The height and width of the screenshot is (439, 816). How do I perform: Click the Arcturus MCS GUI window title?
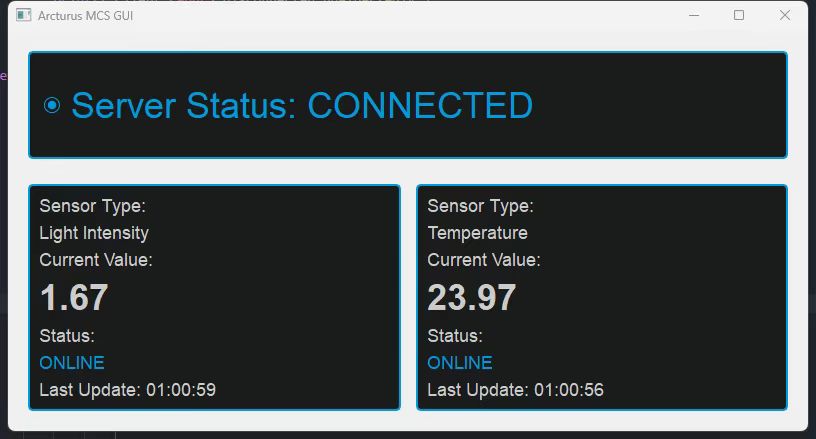coord(85,16)
